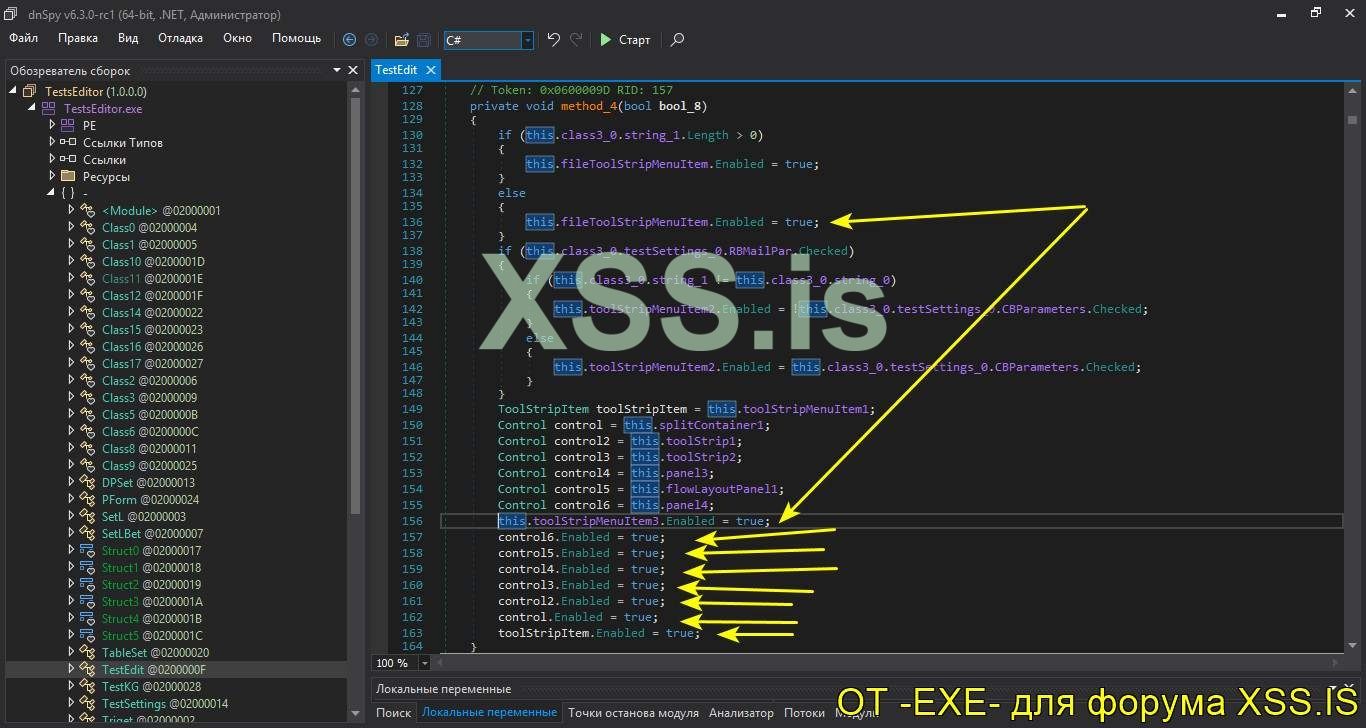Click the DPSet class icon
The image size is (1366, 728).
(x=87, y=483)
